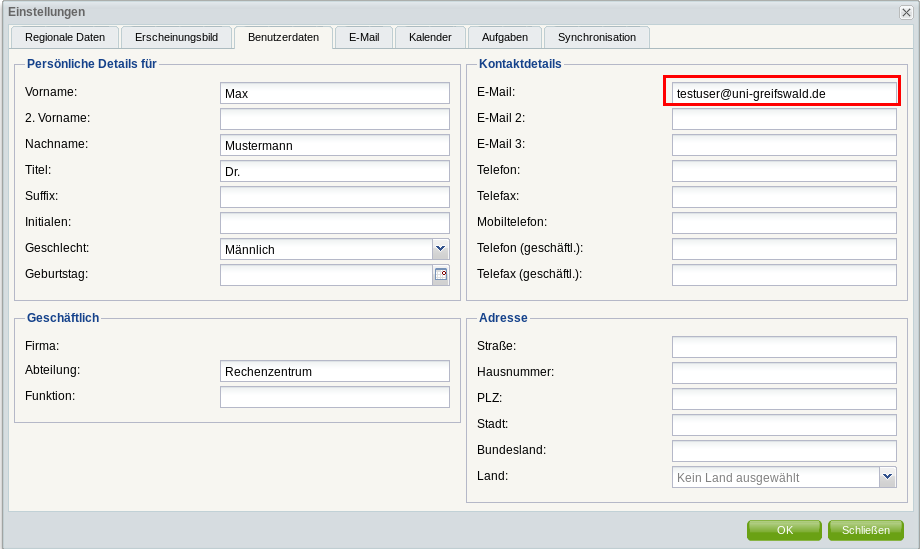
Task: Open the Erscheinungsbild tab
Action: point(176,37)
